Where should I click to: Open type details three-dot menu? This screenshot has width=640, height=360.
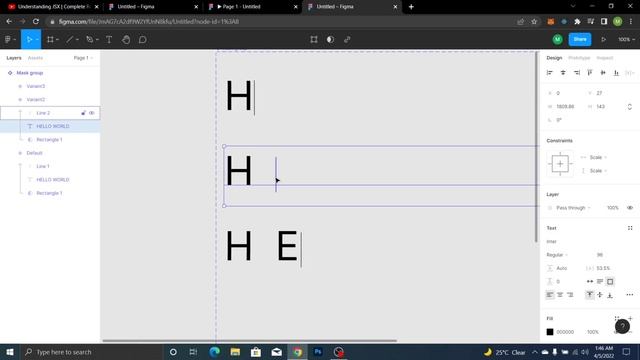coord(630,295)
